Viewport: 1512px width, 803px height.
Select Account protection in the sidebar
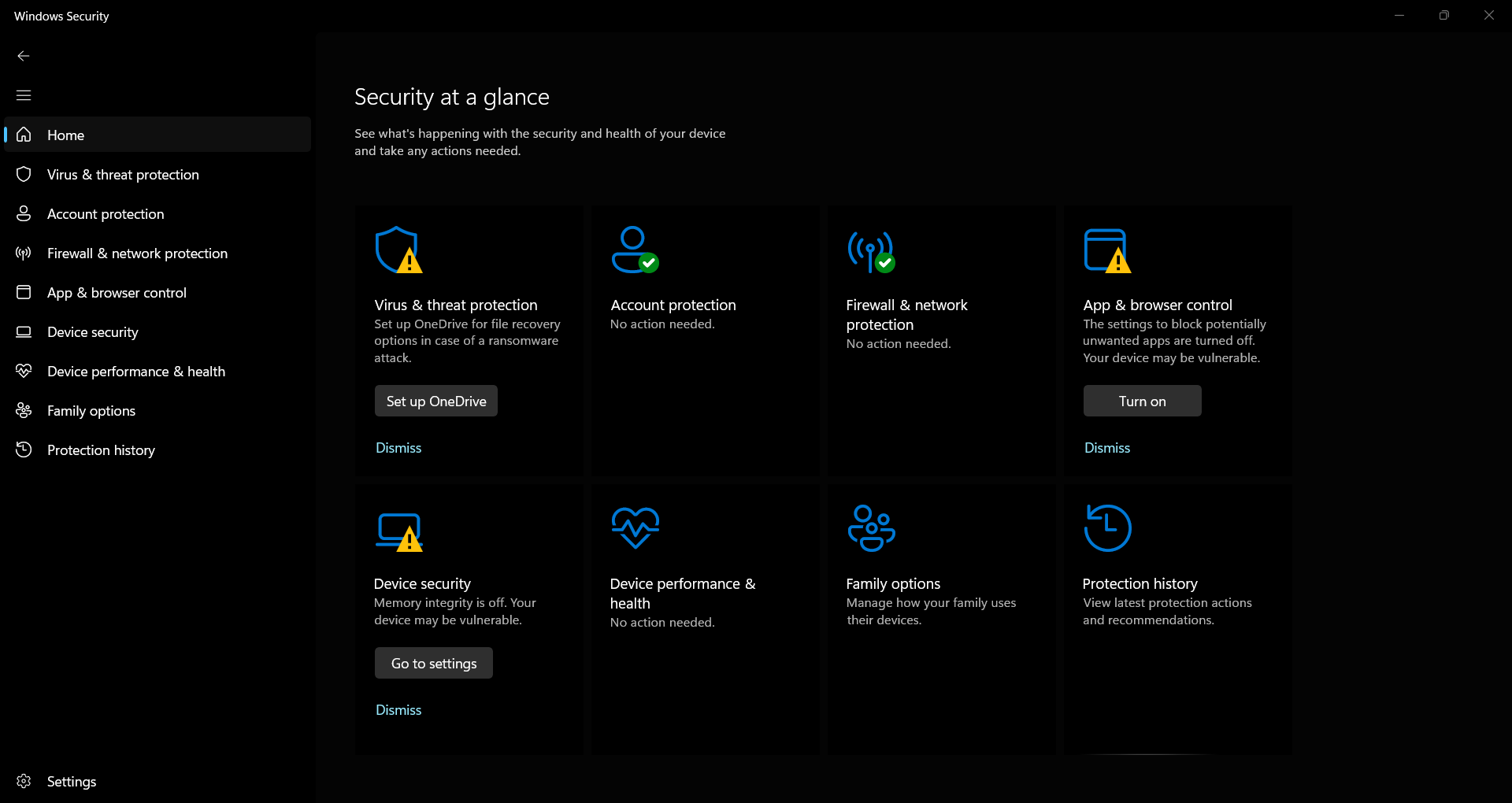point(157,213)
